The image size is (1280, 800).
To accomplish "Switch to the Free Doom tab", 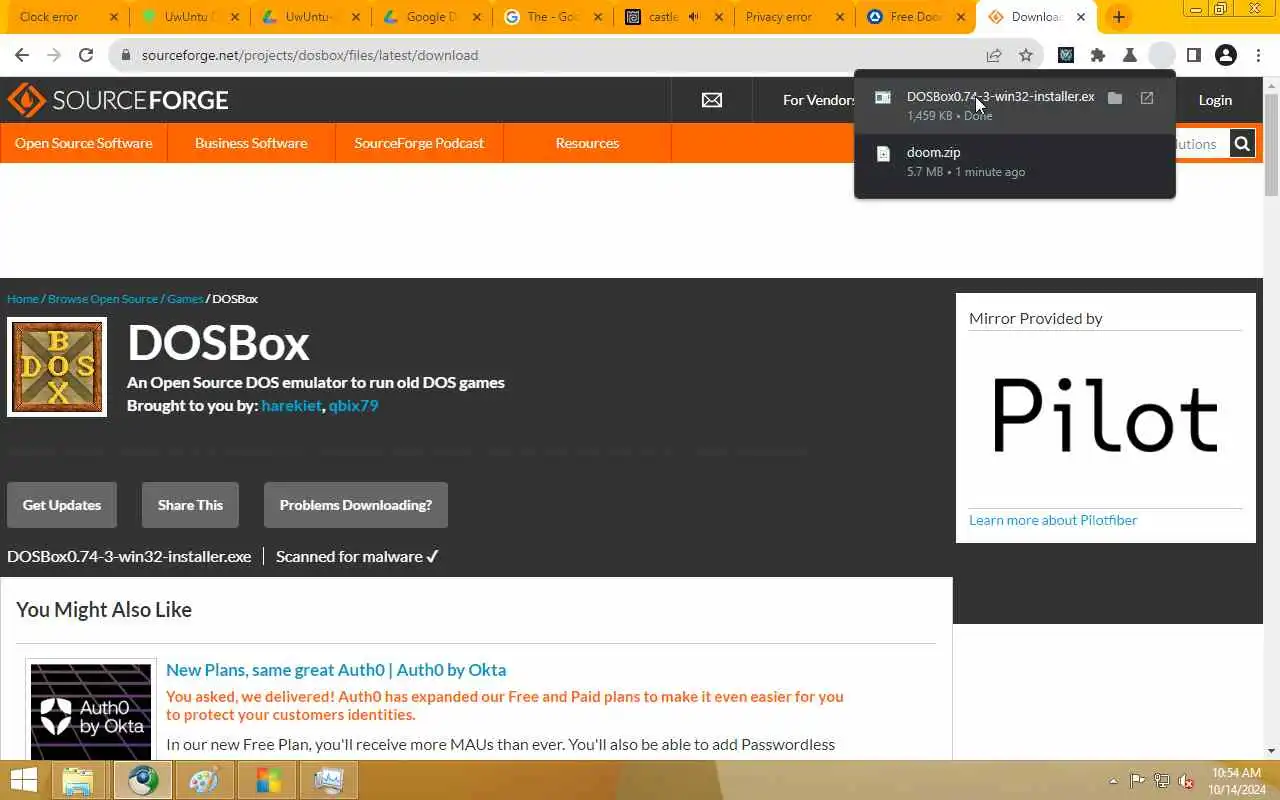I will pos(917,17).
